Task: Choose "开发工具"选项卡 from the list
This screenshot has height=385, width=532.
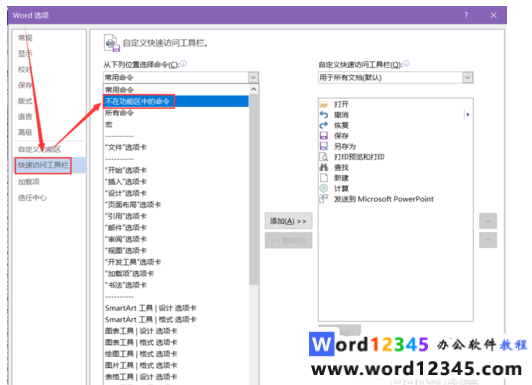Action: tap(176, 262)
